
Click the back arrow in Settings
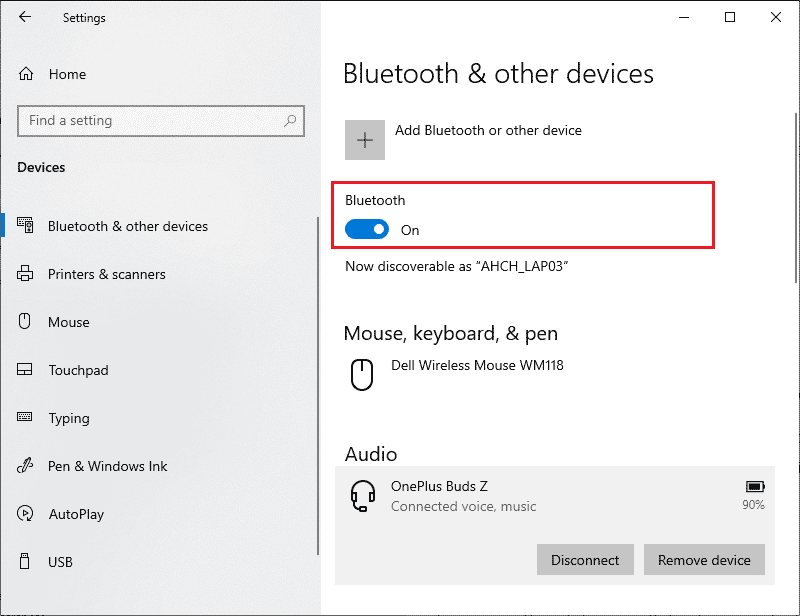pyautogui.click(x=24, y=17)
